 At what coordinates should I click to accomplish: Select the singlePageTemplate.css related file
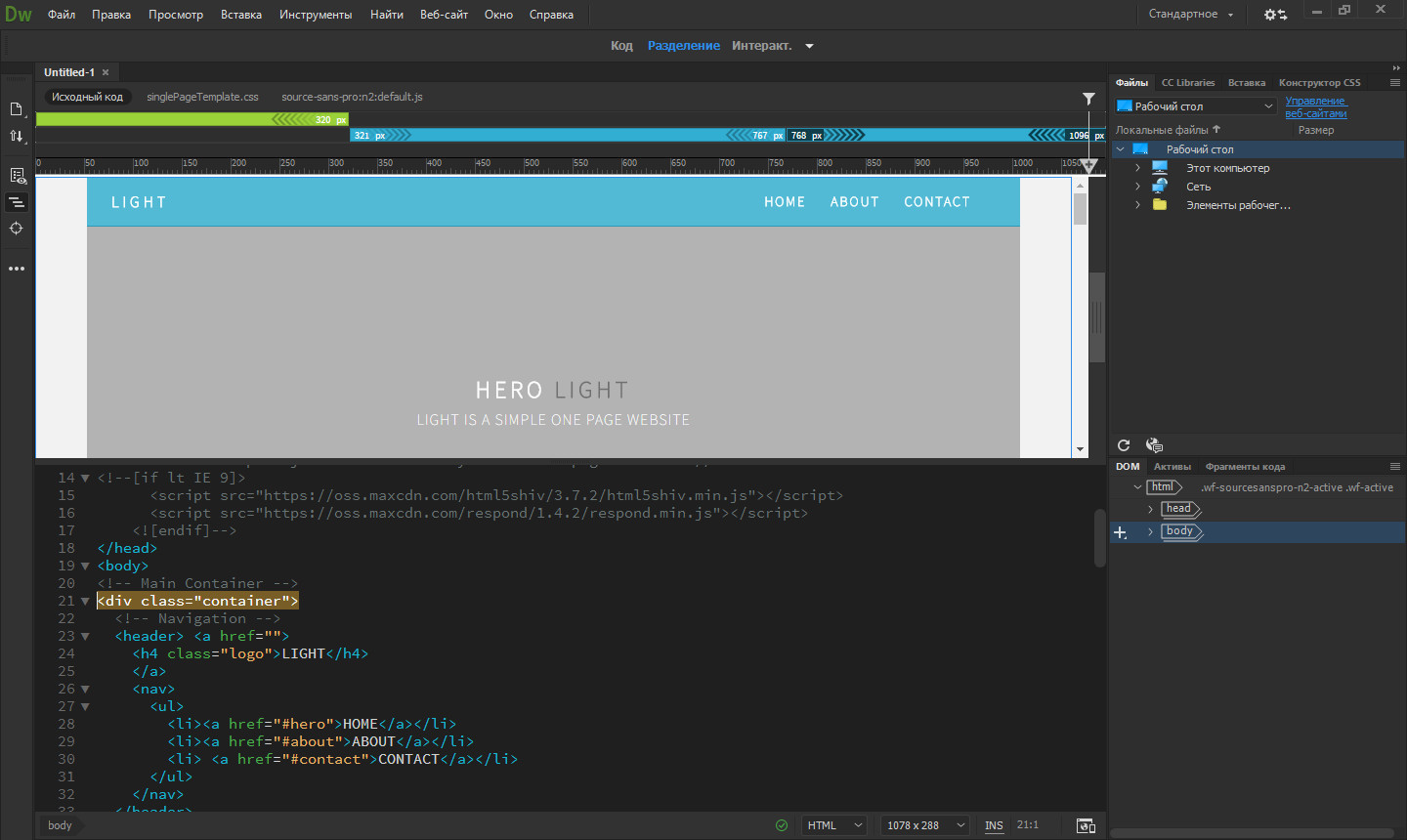point(202,97)
